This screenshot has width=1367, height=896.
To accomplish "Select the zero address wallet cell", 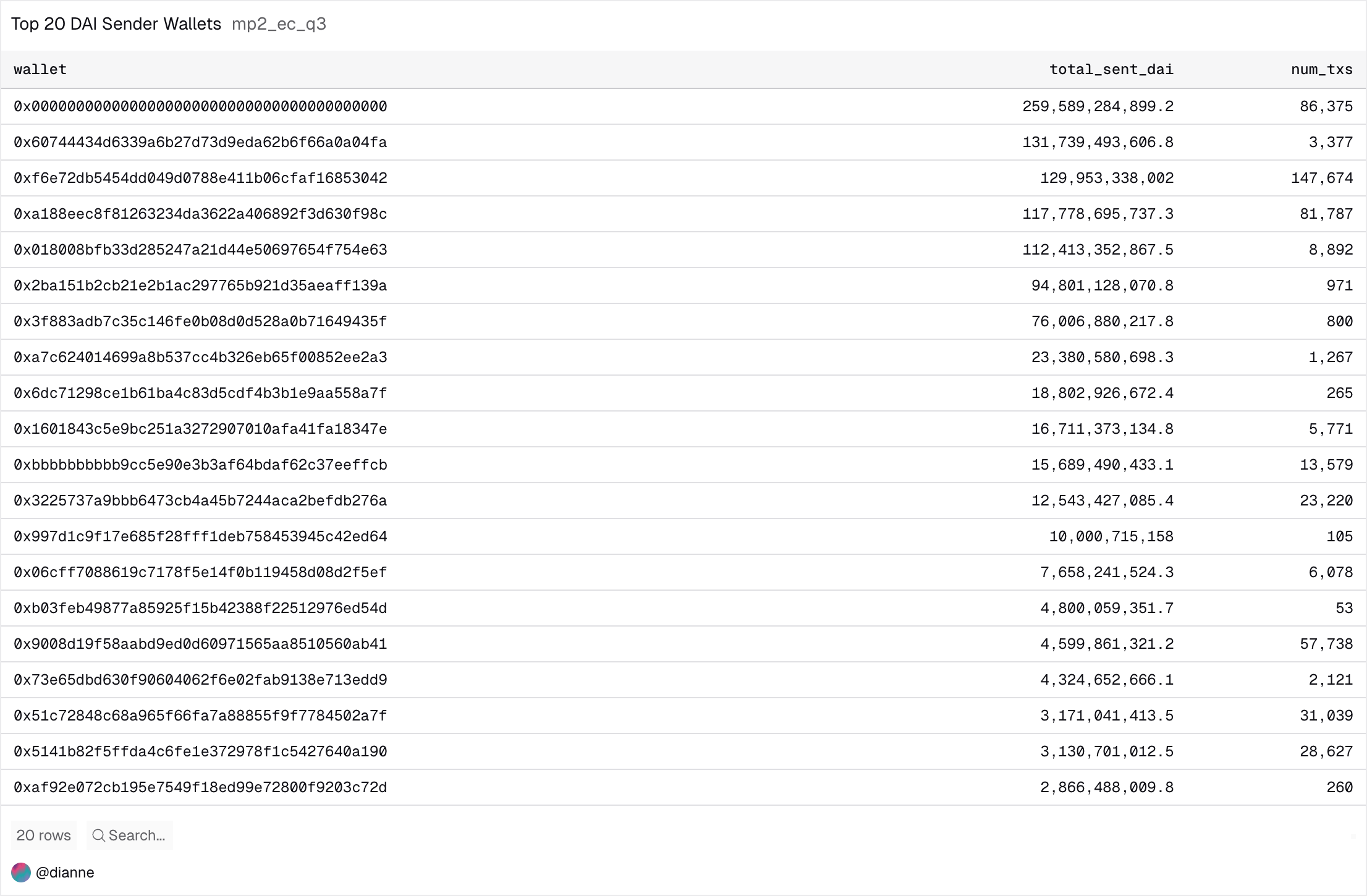I will (x=200, y=106).
